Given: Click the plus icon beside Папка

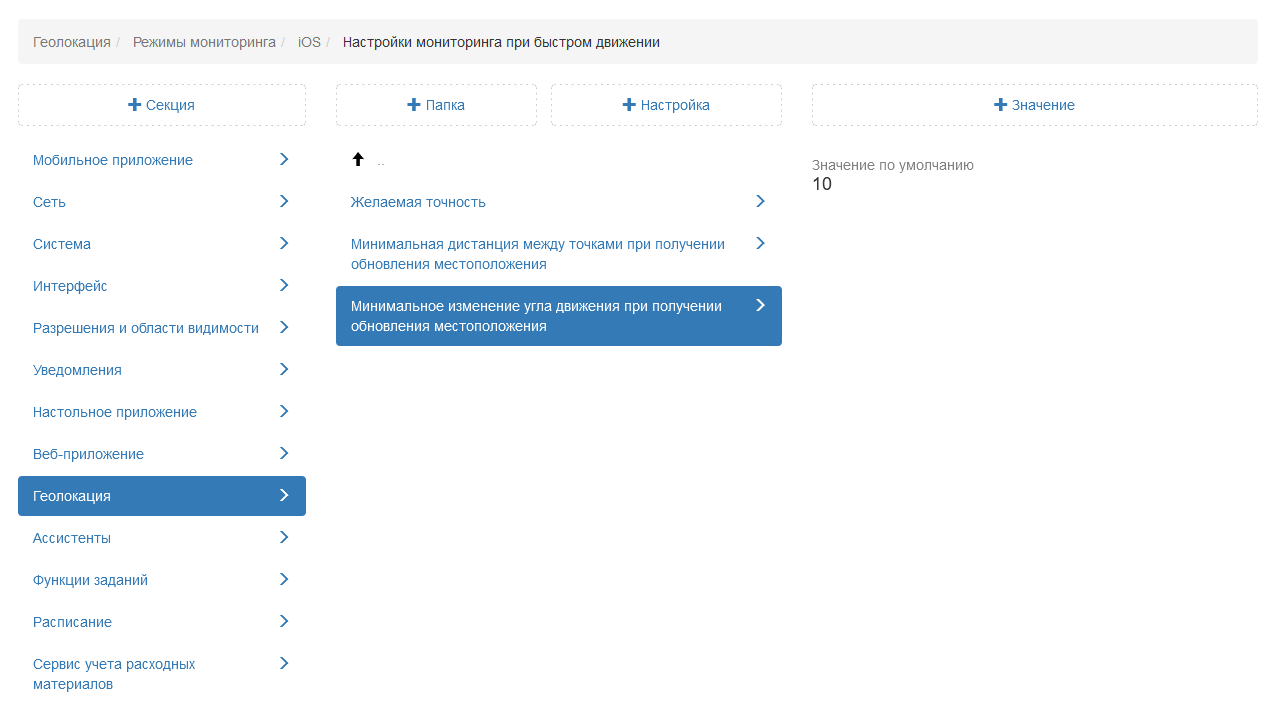Looking at the screenshot, I should 414,105.
